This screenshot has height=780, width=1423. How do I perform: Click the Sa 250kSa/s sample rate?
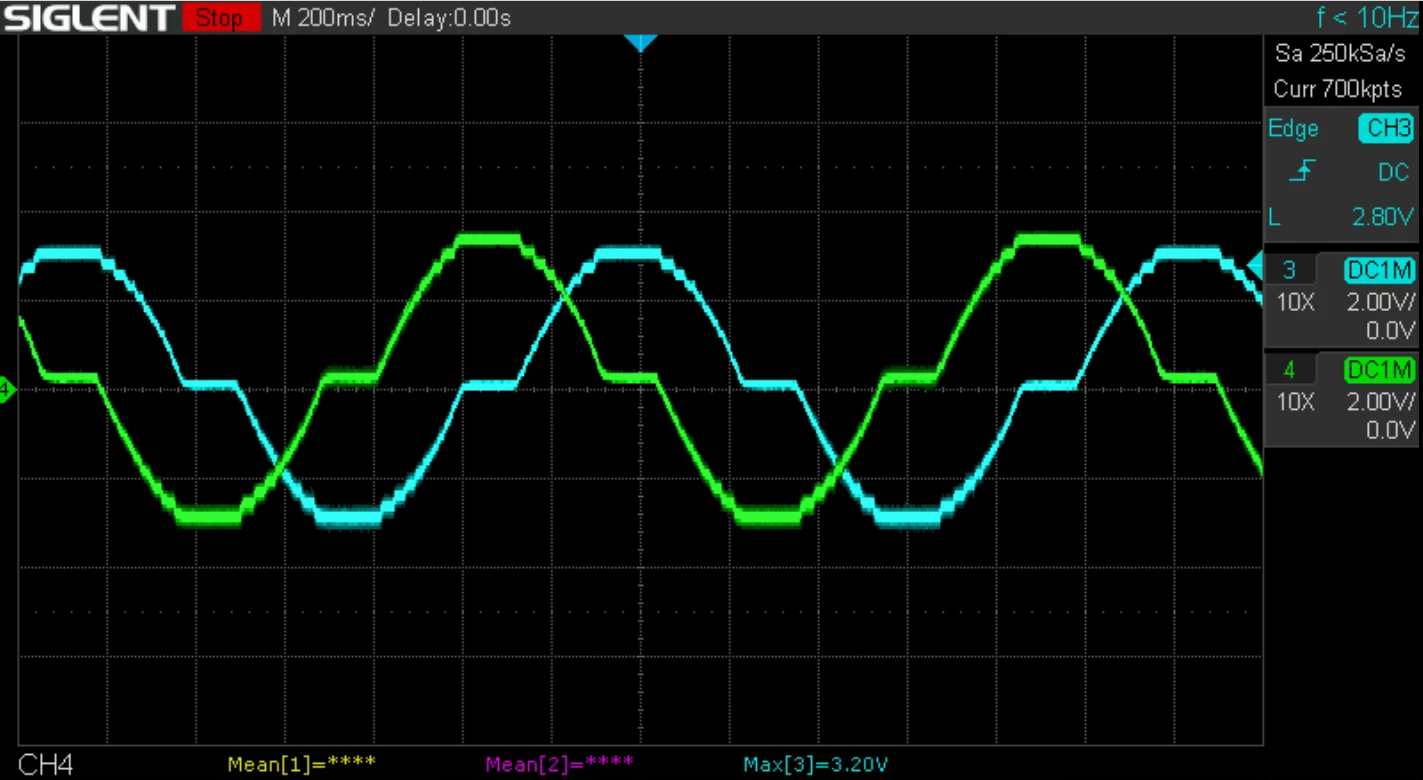point(1339,53)
